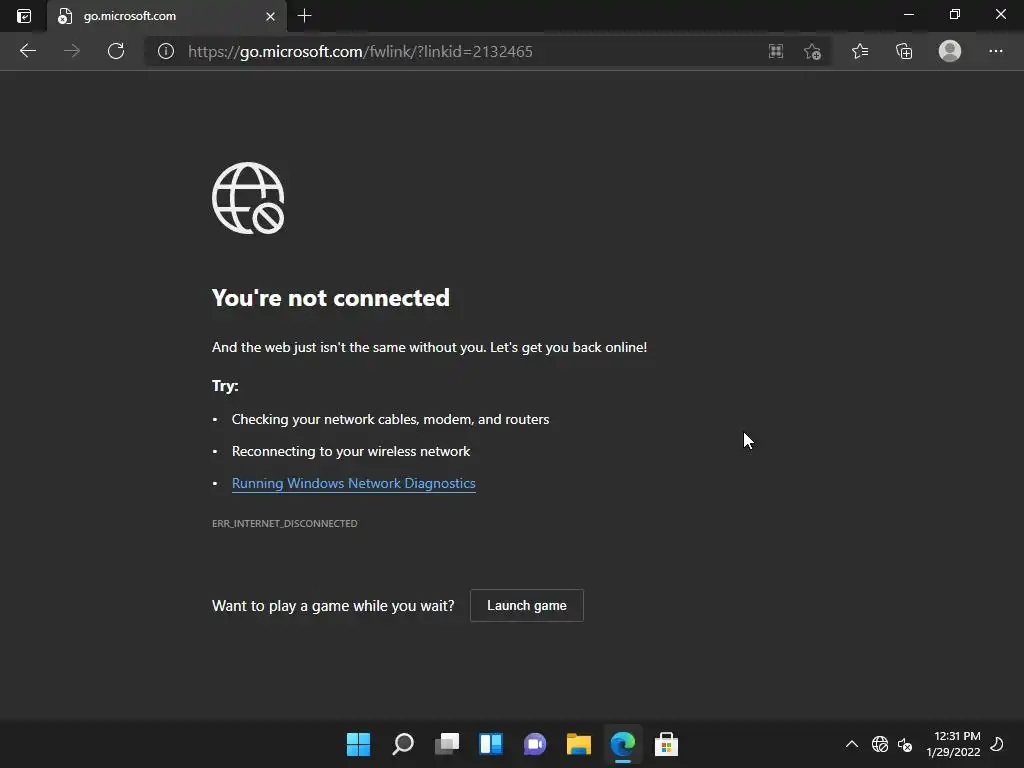The height and width of the screenshot is (768, 1024).
Task: Show hidden system tray icons
Action: pos(852,744)
